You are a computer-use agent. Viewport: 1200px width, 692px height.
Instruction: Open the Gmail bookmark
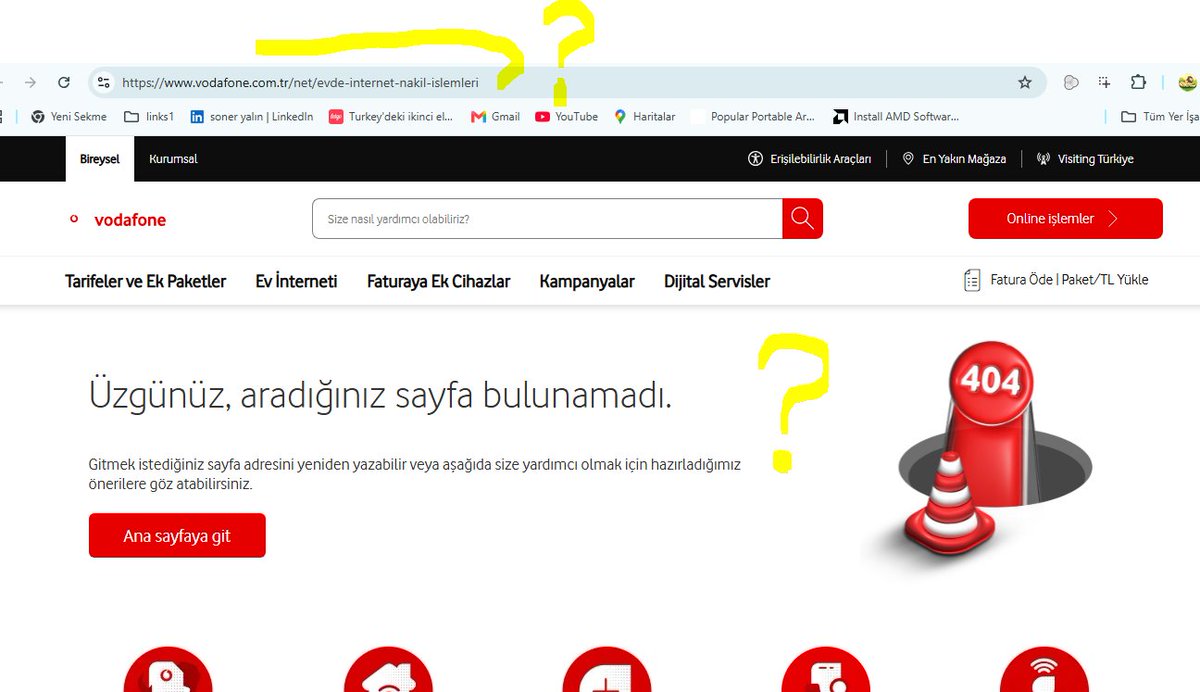coord(495,117)
